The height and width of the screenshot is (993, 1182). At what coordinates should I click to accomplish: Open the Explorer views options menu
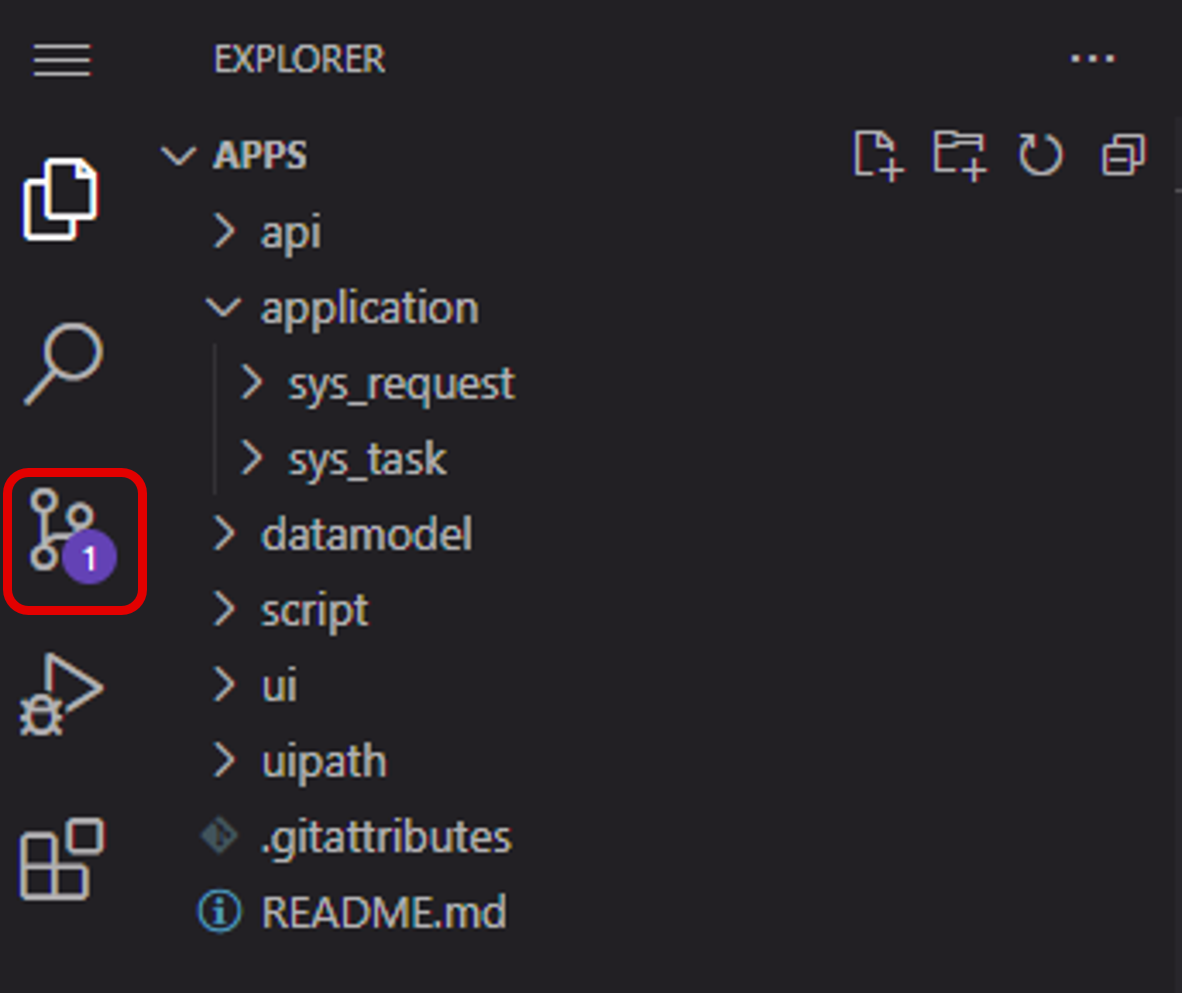(x=1093, y=58)
